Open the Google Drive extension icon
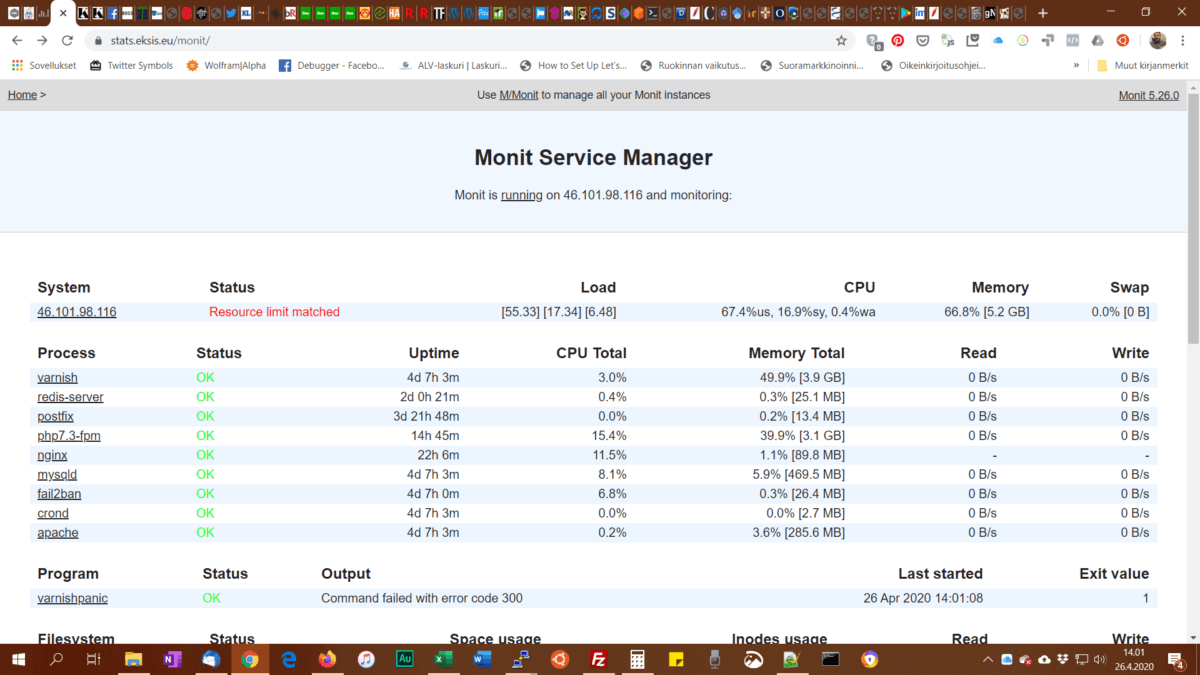Image resolution: width=1200 pixels, height=675 pixels. pos(1096,38)
